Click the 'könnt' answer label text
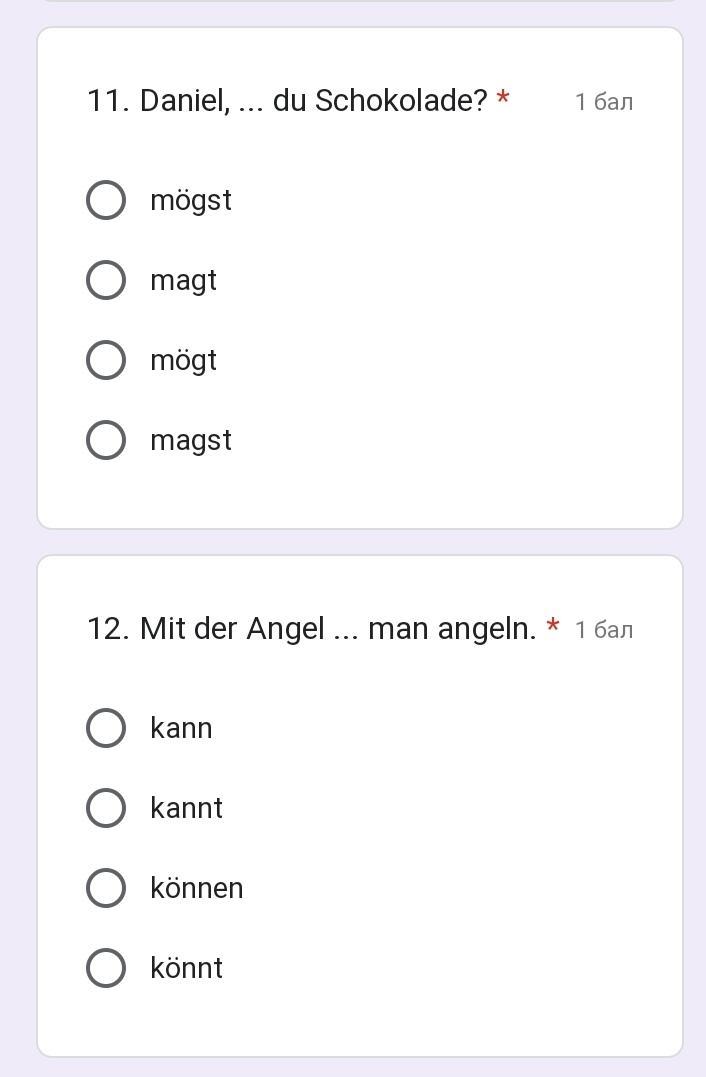Image resolution: width=706 pixels, height=1077 pixels. [x=186, y=968]
